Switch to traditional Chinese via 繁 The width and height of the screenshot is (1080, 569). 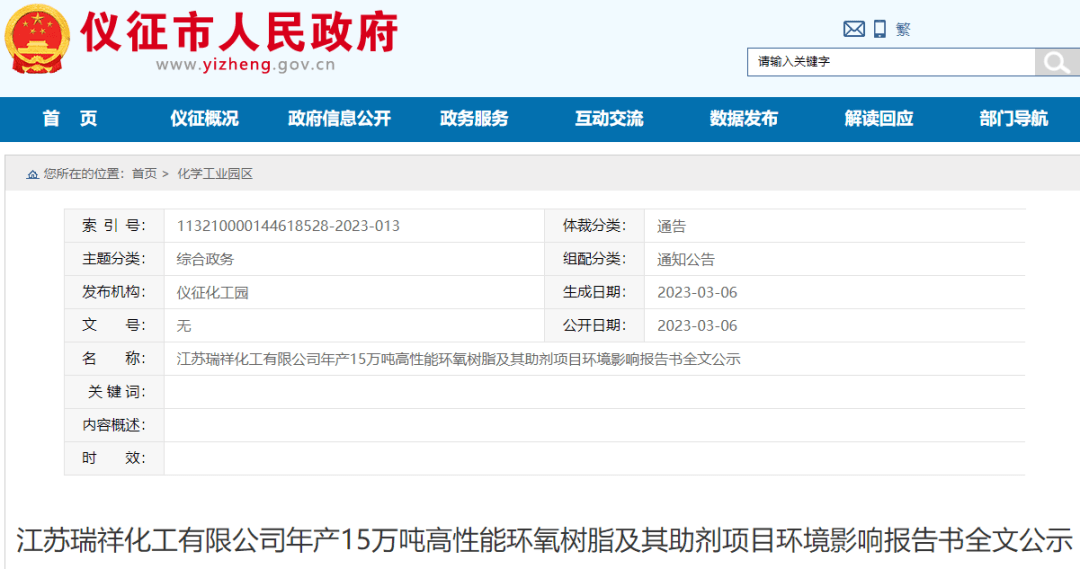tap(903, 29)
